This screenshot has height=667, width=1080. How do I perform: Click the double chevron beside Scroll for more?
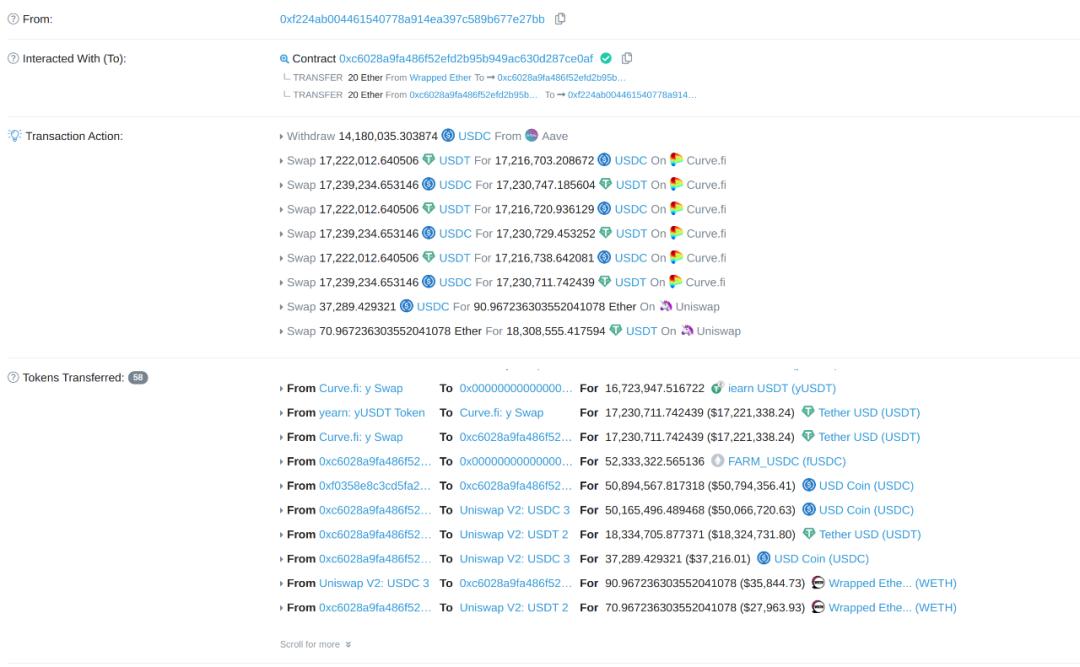348,644
